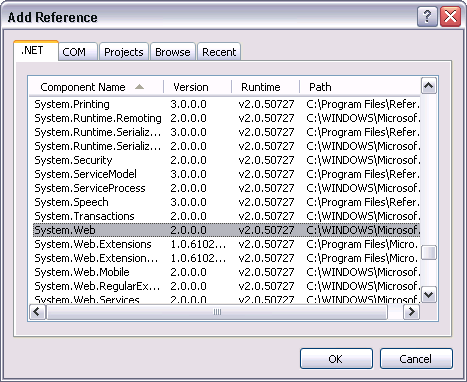
Task: Click the path cell of System.Web.Mobile
Action: (x=363, y=272)
